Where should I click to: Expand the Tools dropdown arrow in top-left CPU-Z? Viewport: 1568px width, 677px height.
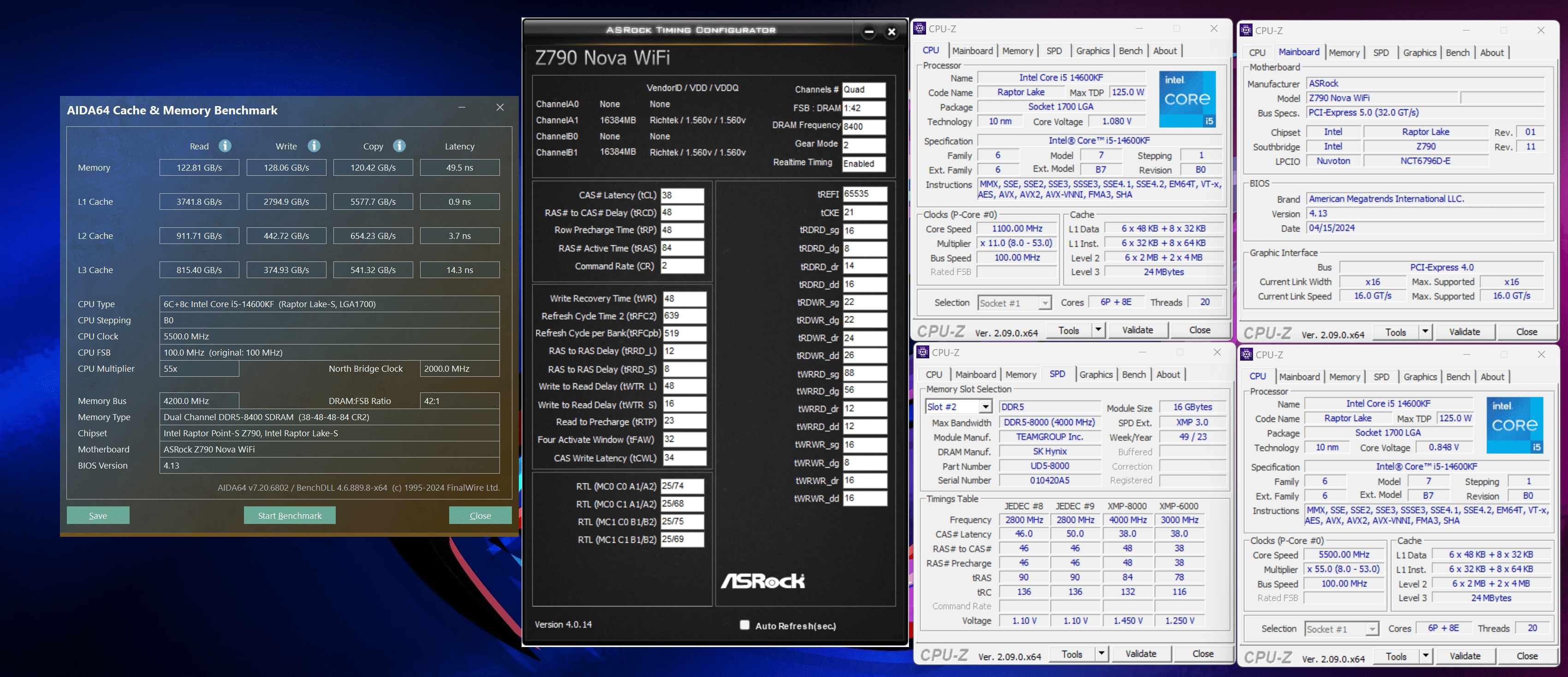(1098, 330)
